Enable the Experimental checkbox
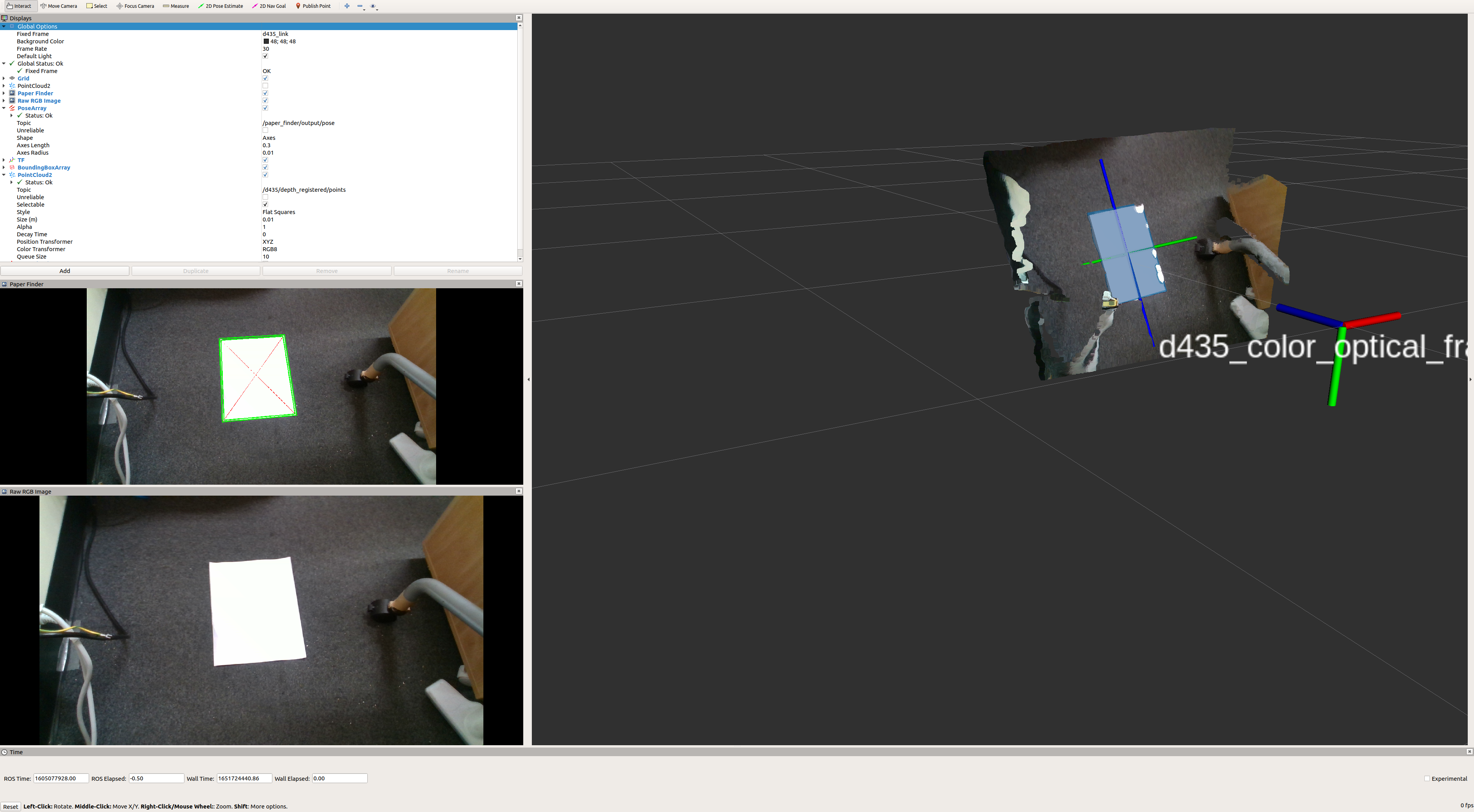 1427,778
